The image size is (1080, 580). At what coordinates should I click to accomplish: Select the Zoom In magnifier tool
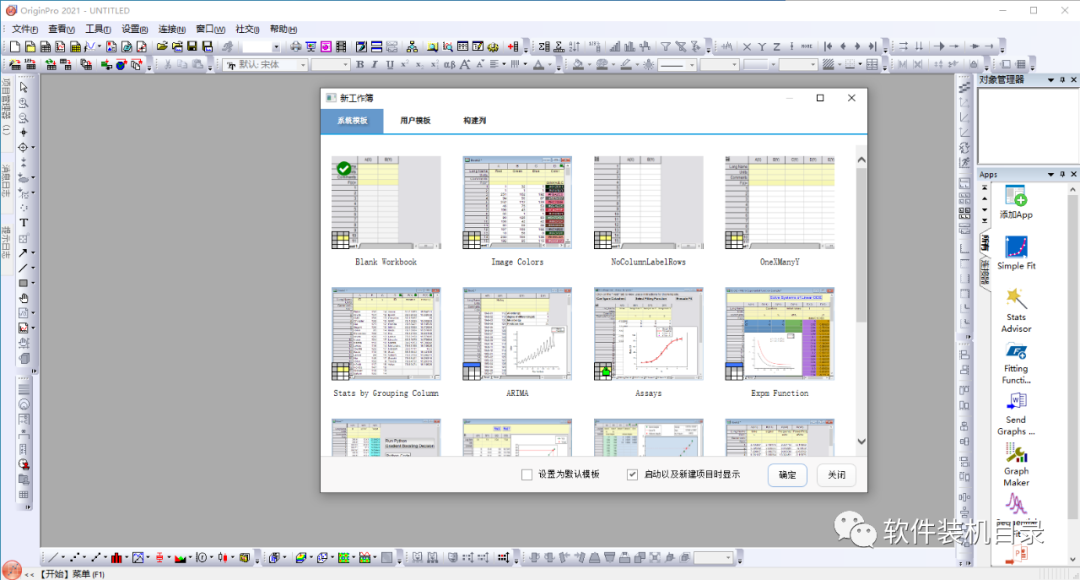(x=23, y=103)
